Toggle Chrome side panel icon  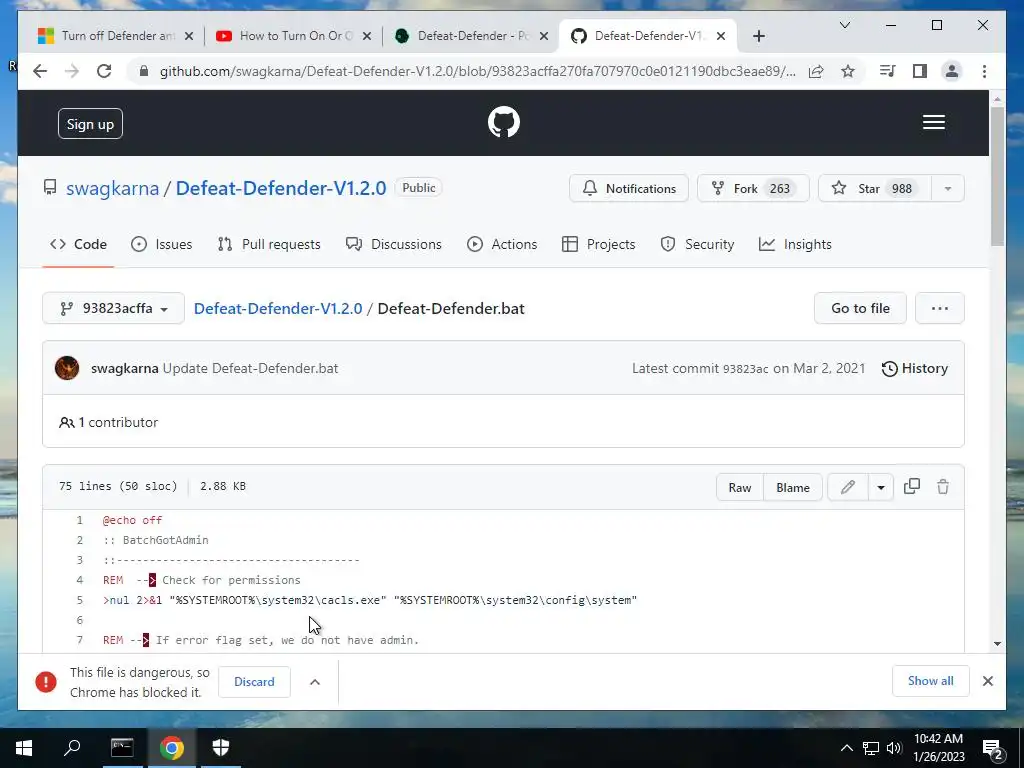(920, 71)
